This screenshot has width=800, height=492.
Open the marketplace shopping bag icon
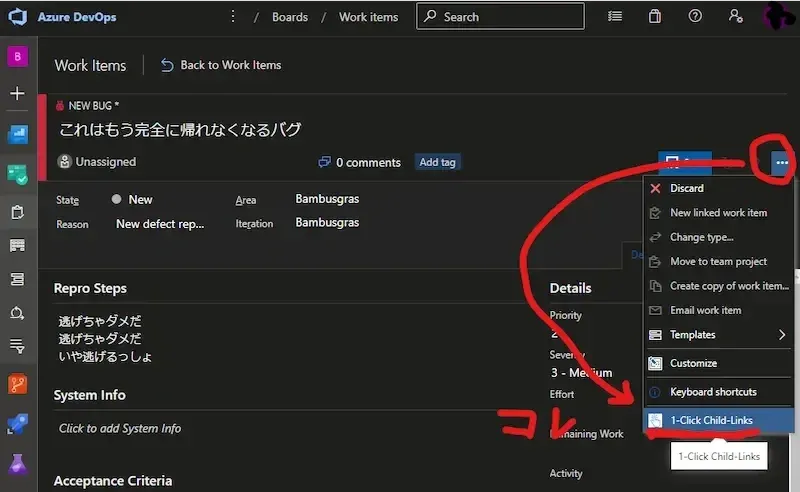(654, 17)
